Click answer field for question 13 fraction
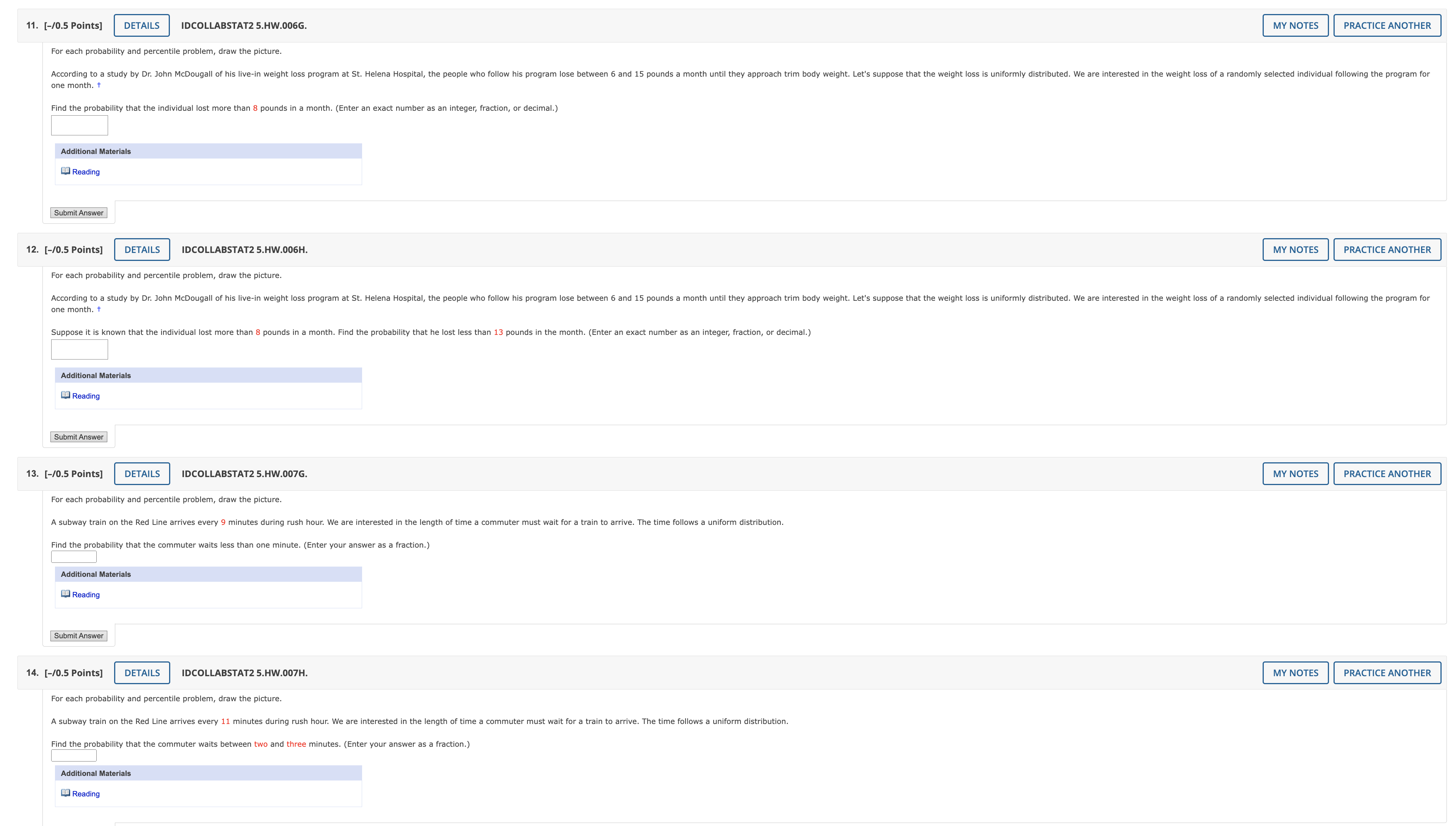1456x826 pixels. (x=74, y=557)
